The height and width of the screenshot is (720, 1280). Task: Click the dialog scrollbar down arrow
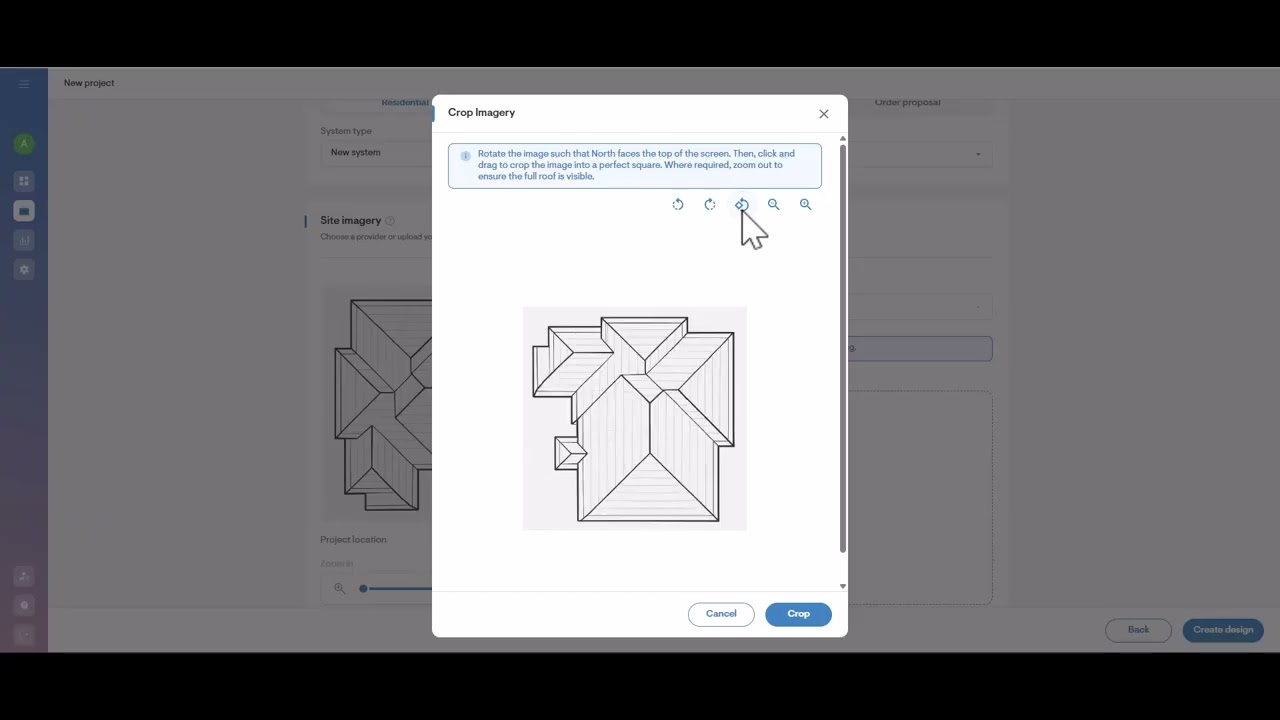click(843, 586)
